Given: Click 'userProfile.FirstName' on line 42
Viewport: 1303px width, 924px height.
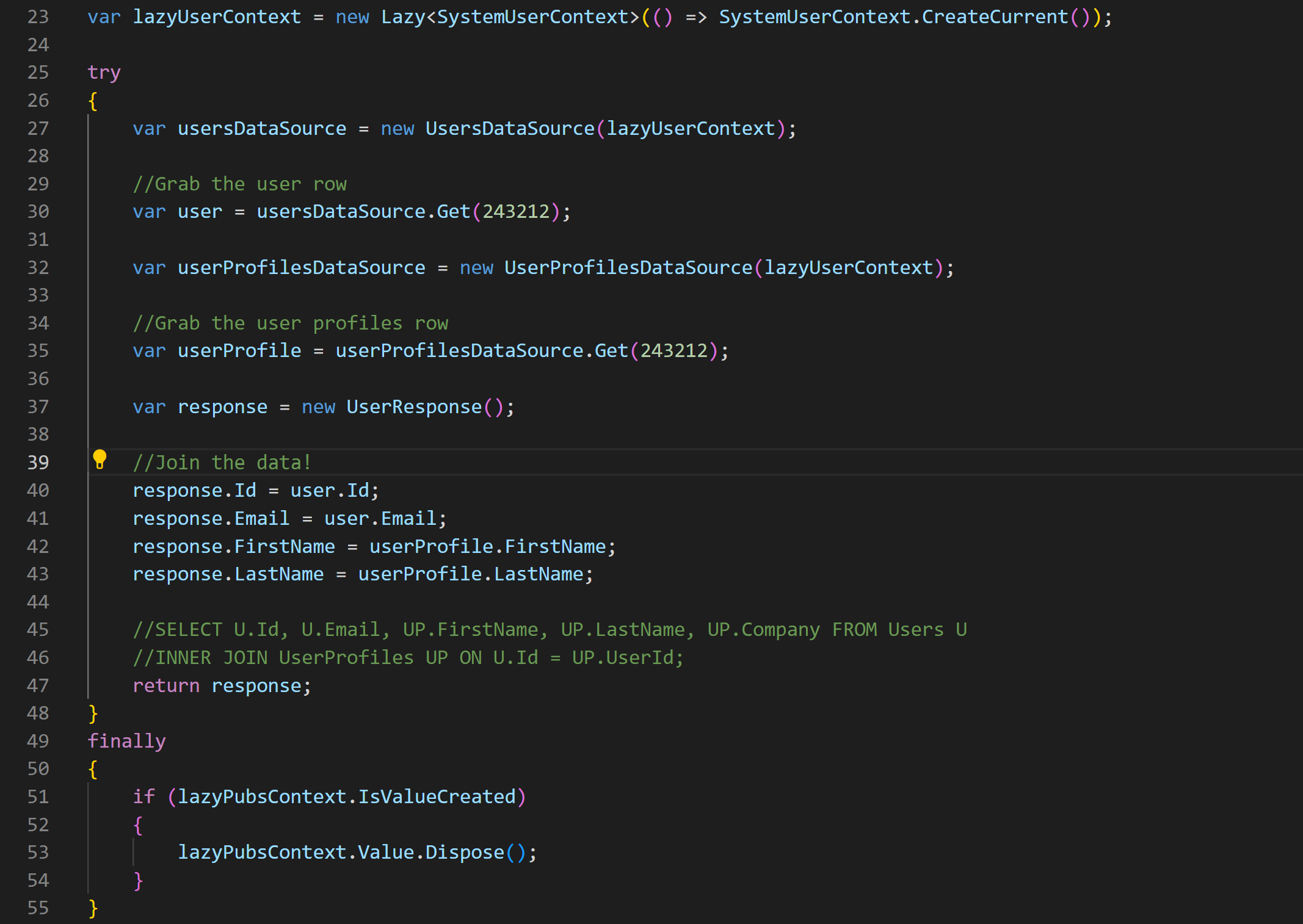Looking at the screenshot, I should (x=487, y=547).
